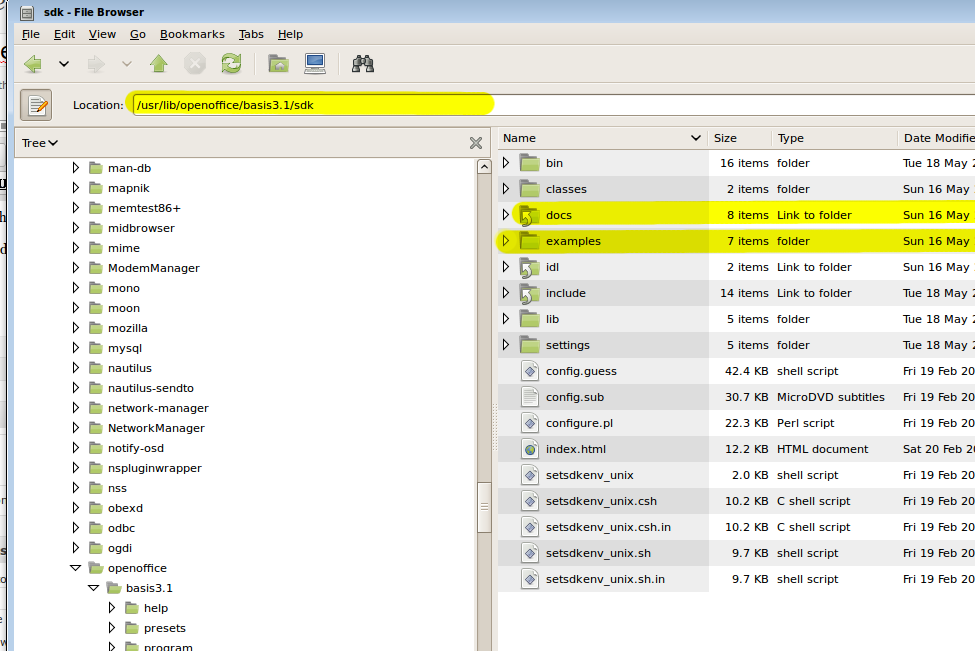Viewport: 975px width, 651px height.
Task: Open the View menu
Action: [102, 34]
